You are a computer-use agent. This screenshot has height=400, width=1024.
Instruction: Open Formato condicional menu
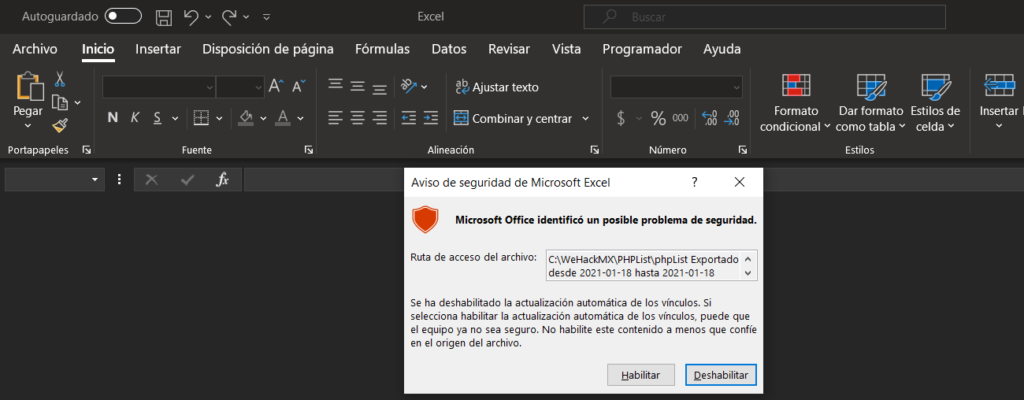795,101
